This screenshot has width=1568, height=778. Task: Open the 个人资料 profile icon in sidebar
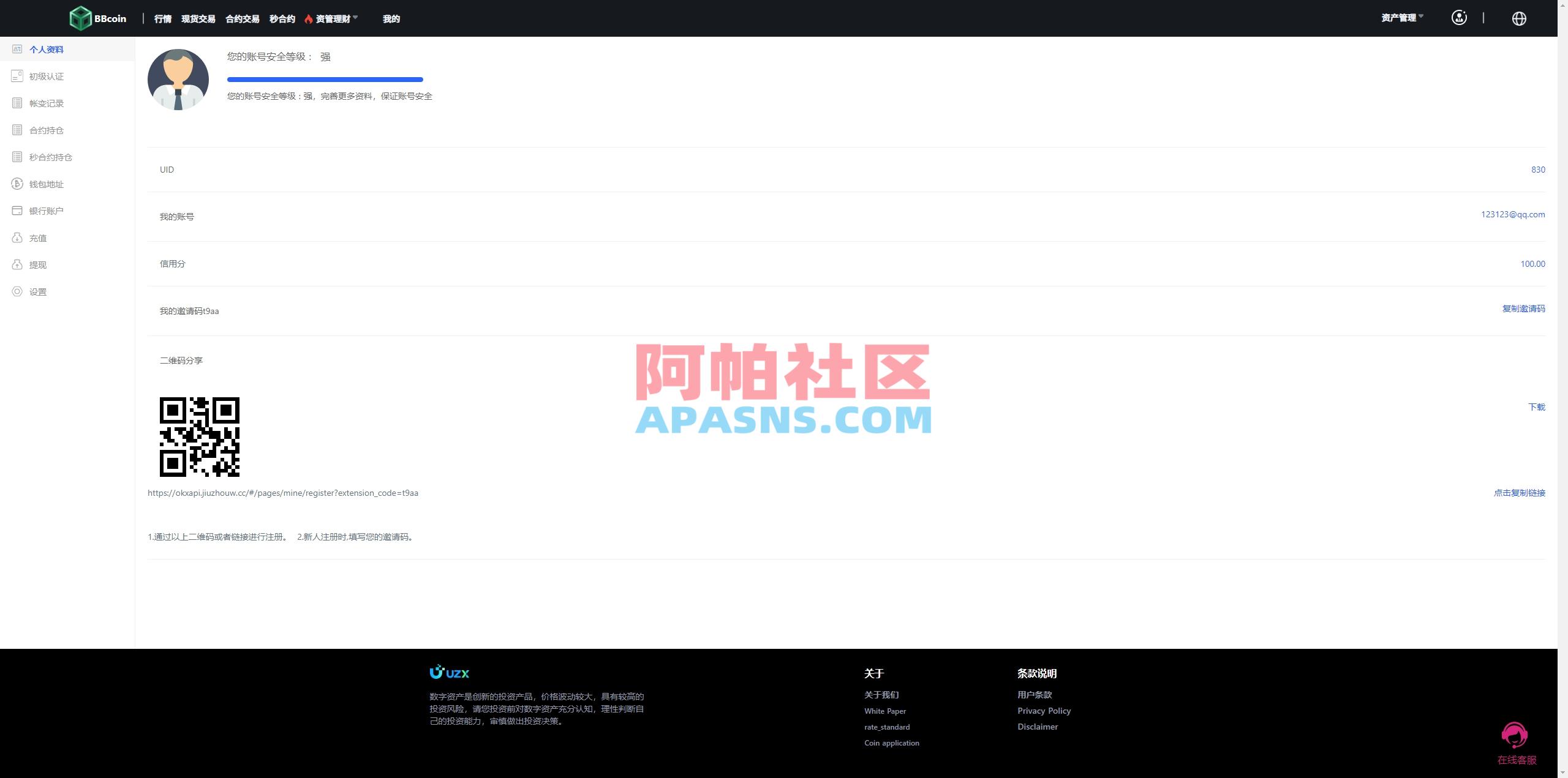pyautogui.click(x=17, y=49)
